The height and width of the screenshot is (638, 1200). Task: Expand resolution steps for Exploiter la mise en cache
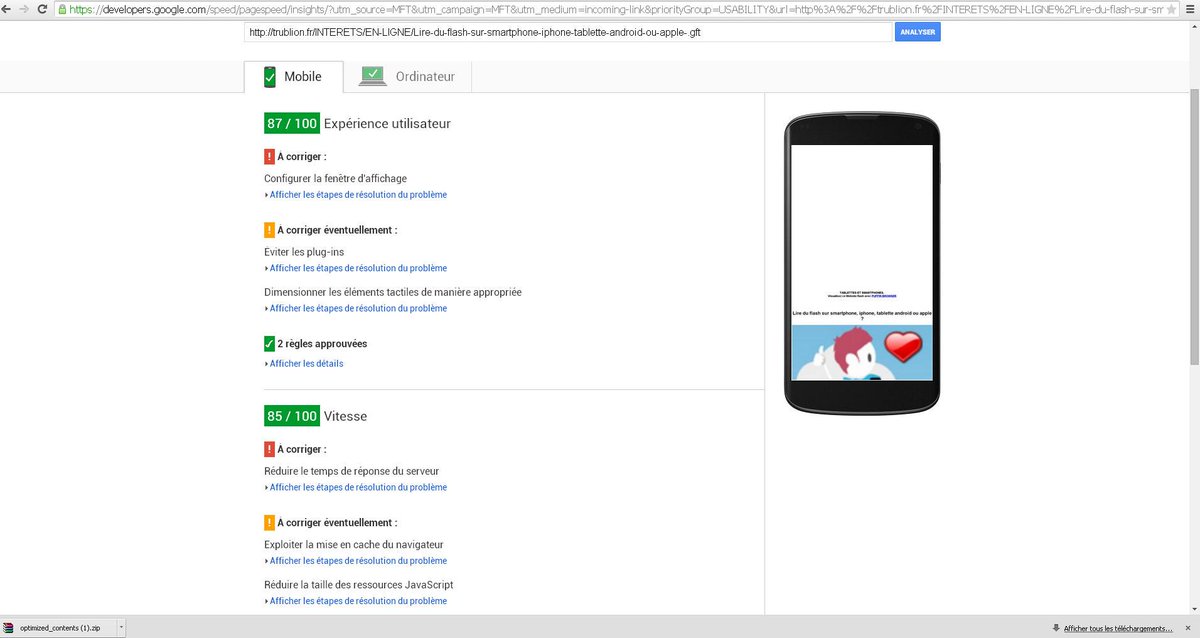tap(356, 561)
